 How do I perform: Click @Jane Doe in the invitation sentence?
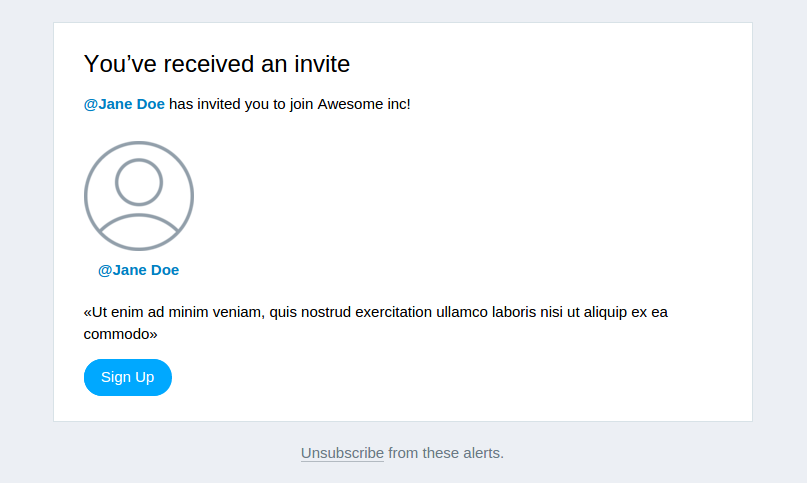click(124, 104)
